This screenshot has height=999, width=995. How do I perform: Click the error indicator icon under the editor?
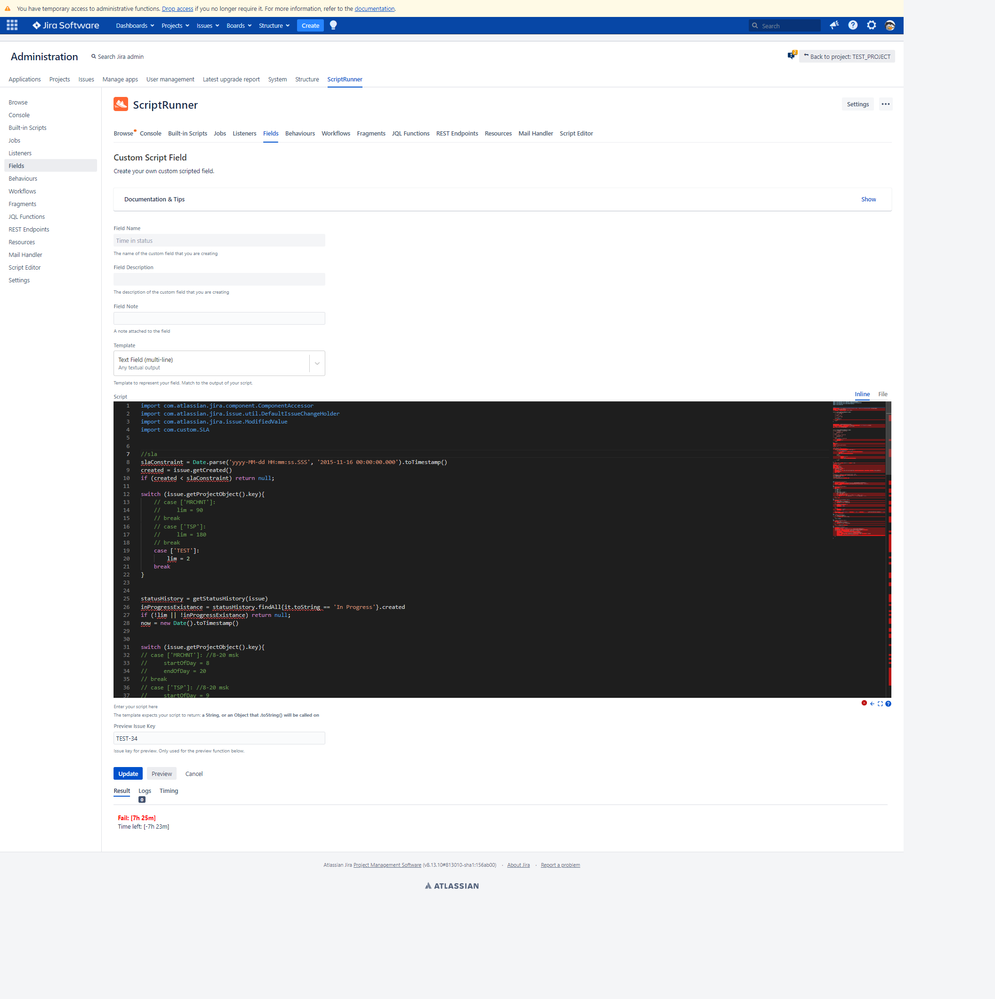click(x=864, y=703)
